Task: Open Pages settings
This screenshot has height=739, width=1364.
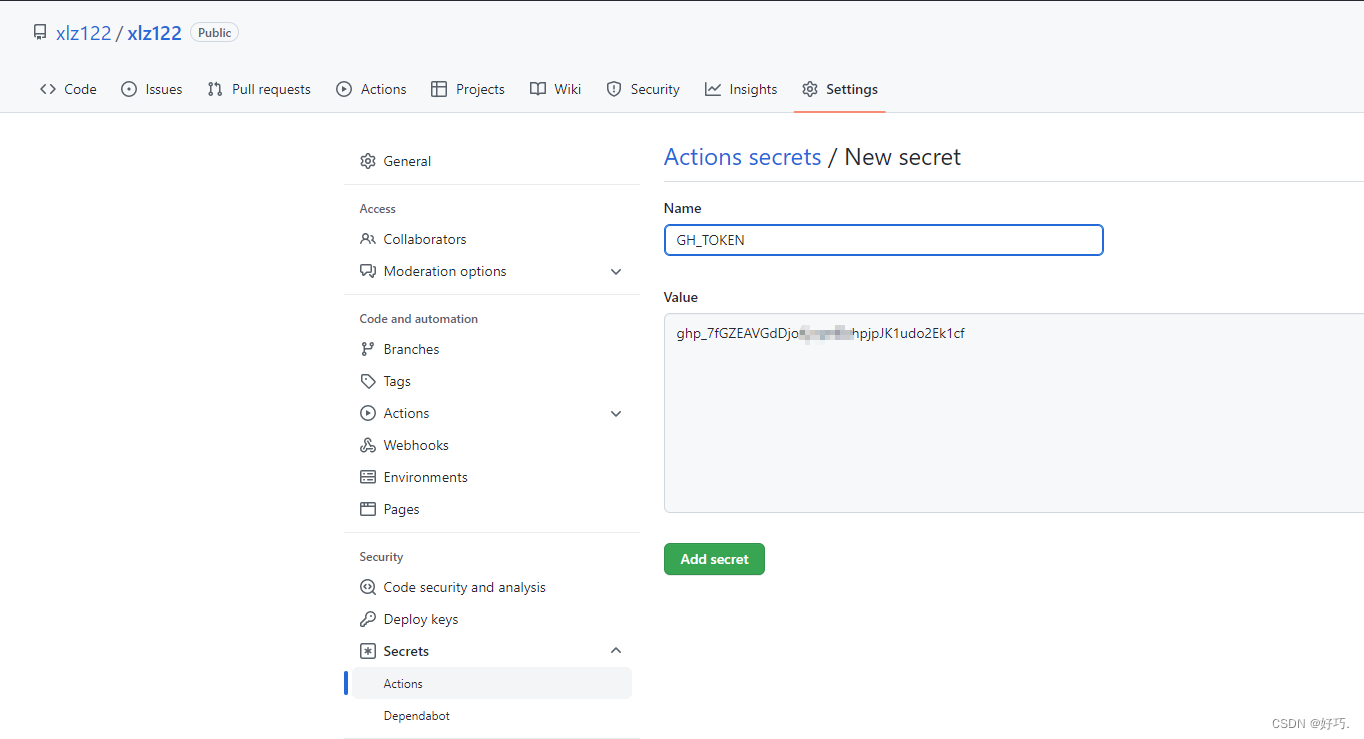Action: (492, 509)
